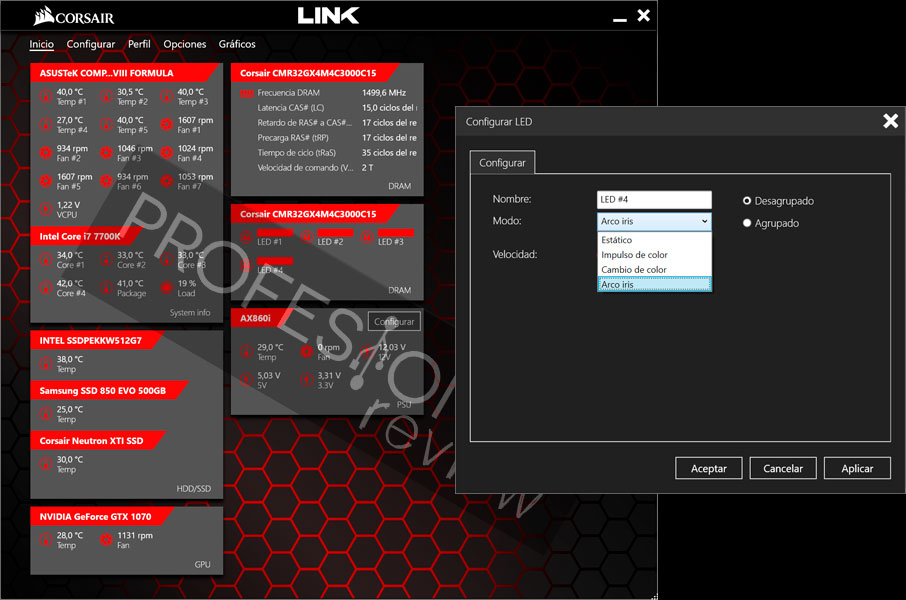This screenshot has height=600, width=906.
Task: Click the Intel CPU Load icon
Action: [x=166, y=287]
